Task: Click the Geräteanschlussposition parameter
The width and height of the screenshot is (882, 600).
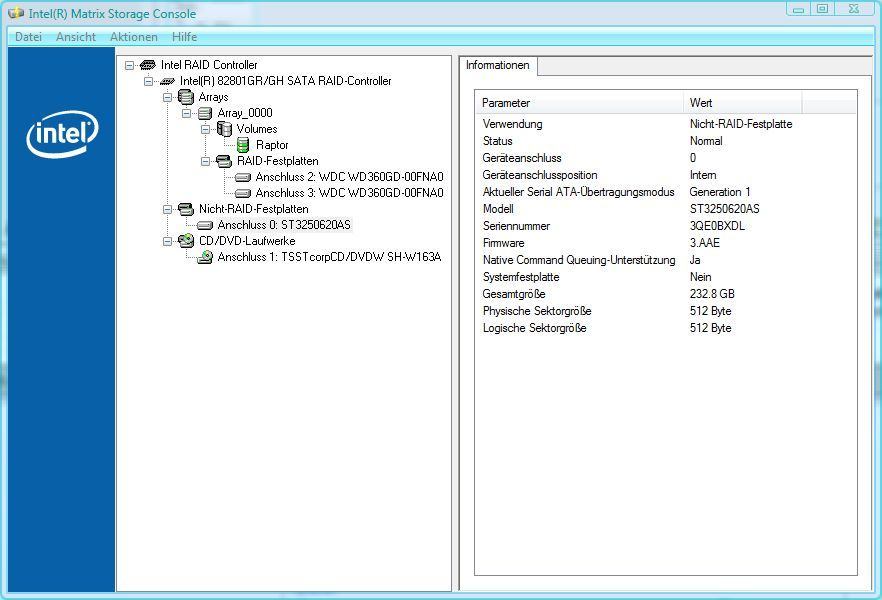Action: (x=540, y=175)
